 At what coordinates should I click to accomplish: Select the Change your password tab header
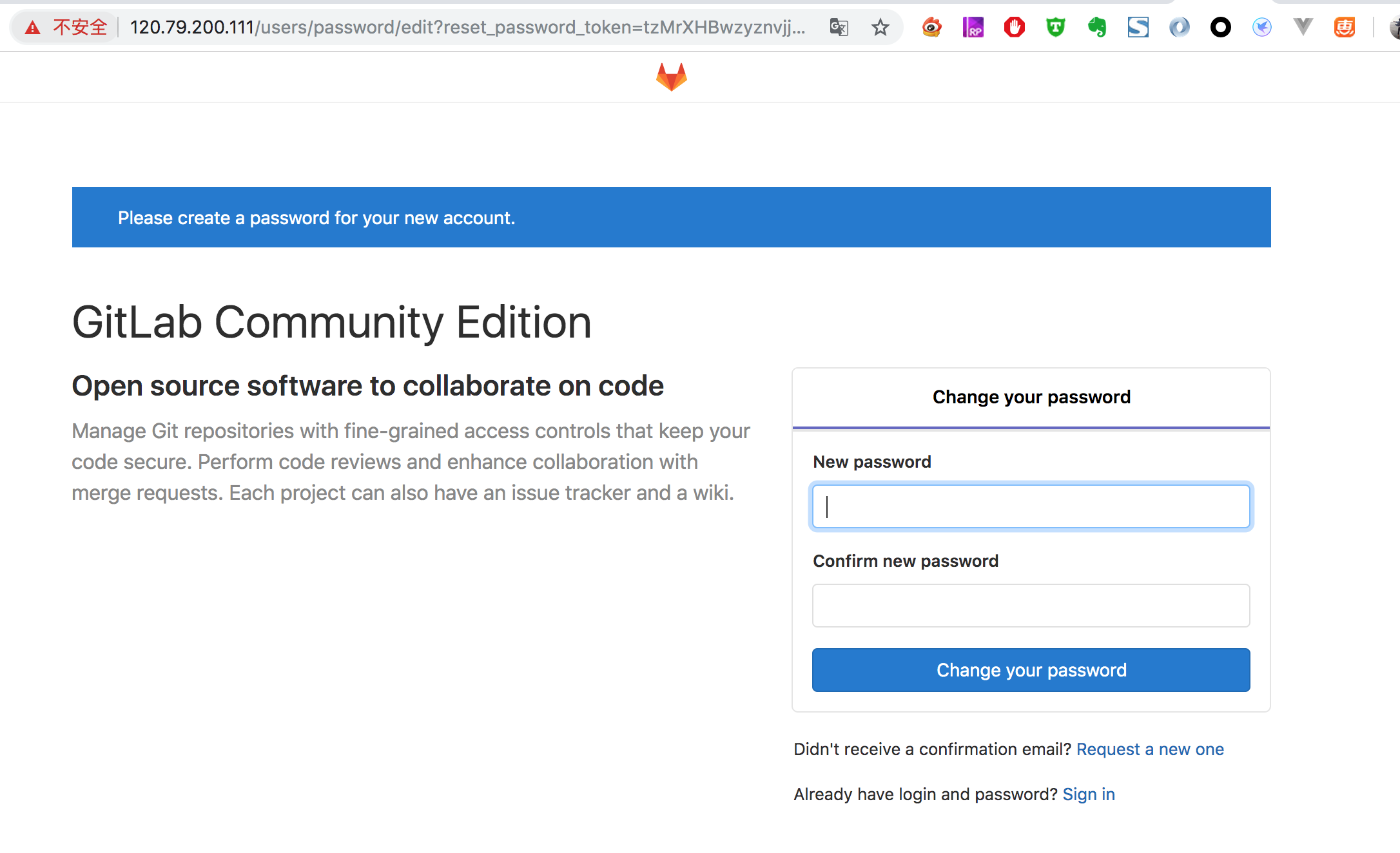click(x=1031, y=398)
